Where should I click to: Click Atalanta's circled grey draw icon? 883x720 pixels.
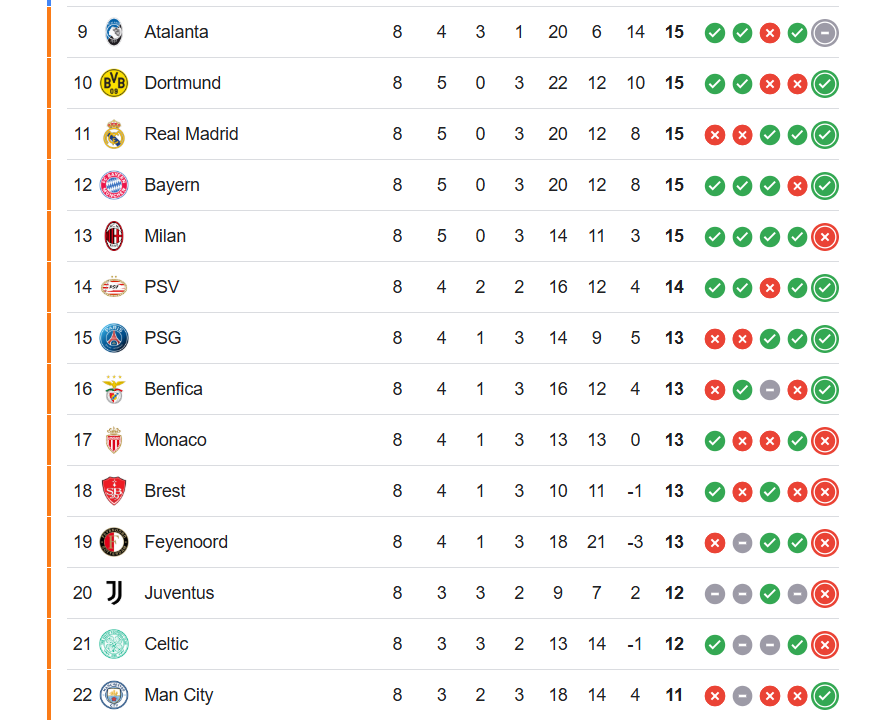pyautogui.click(x=825, y=33)
